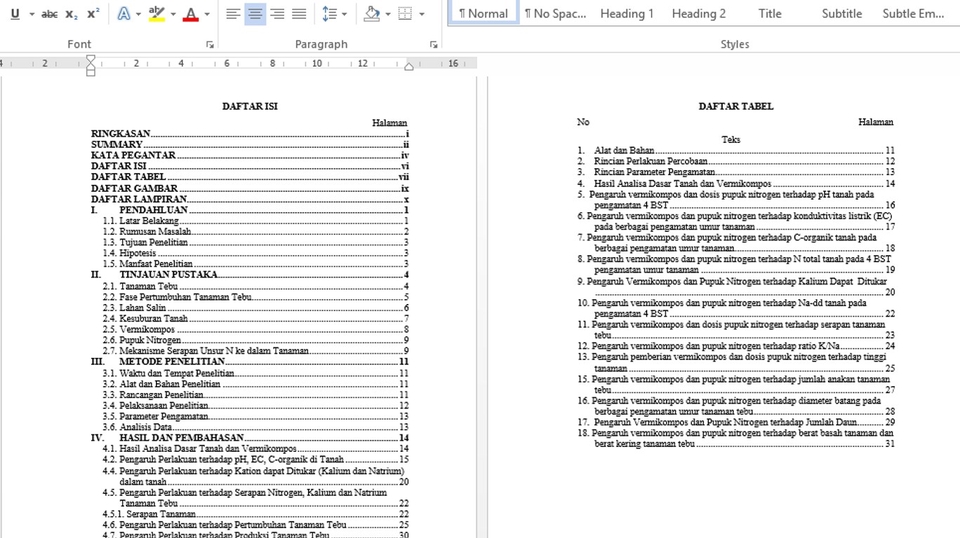Click the right indent marker on ruler
Screen dimensions: 960x538
click(x=409, y=66)
